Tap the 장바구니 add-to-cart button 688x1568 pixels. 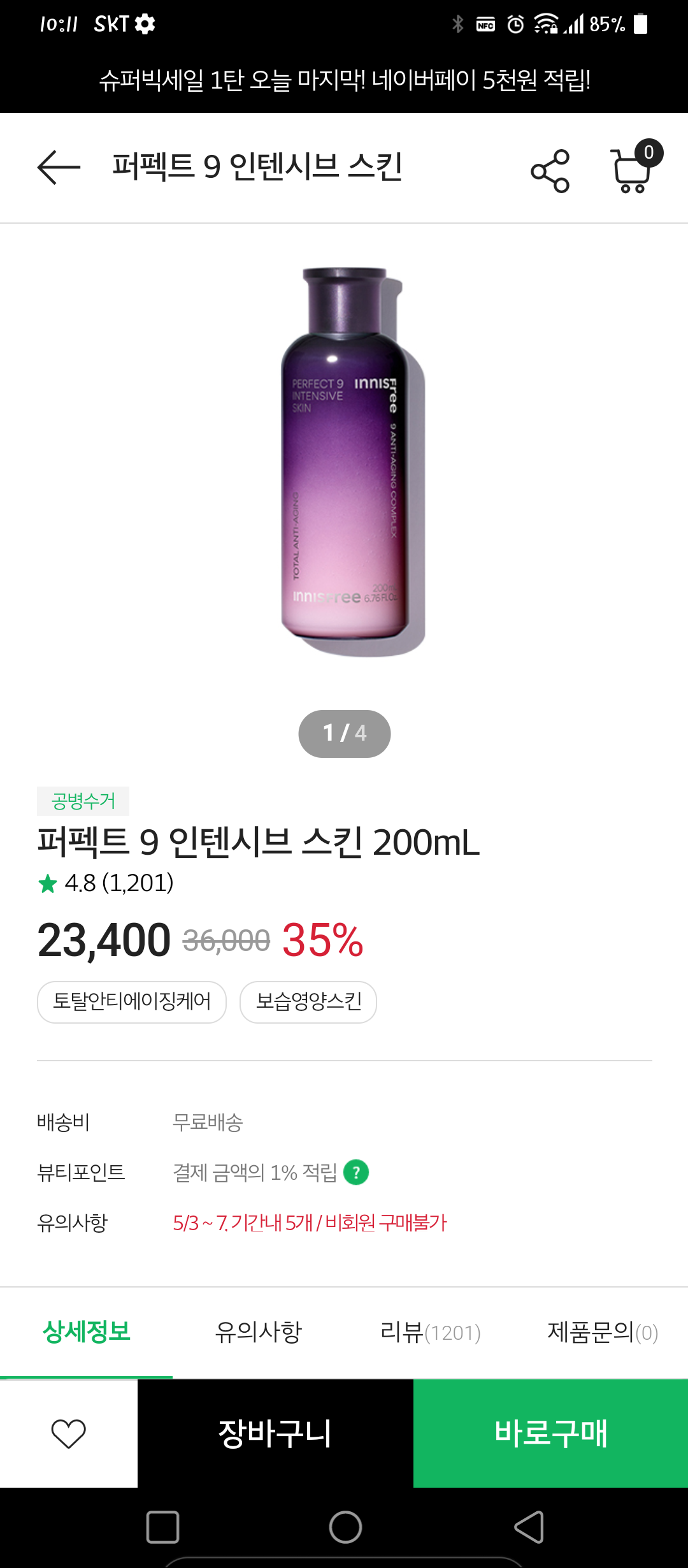click(275, 1434)
